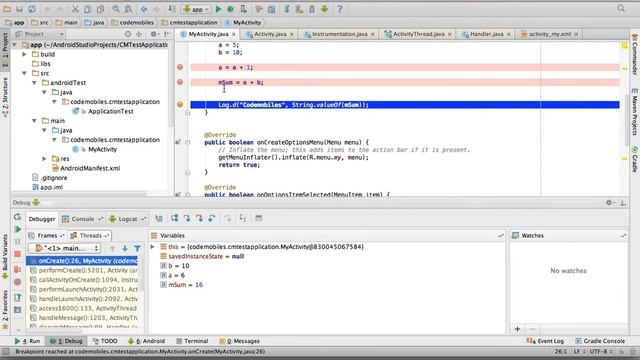Open the Terminal tool window button

pyautogui.click(x=192, y=341)
